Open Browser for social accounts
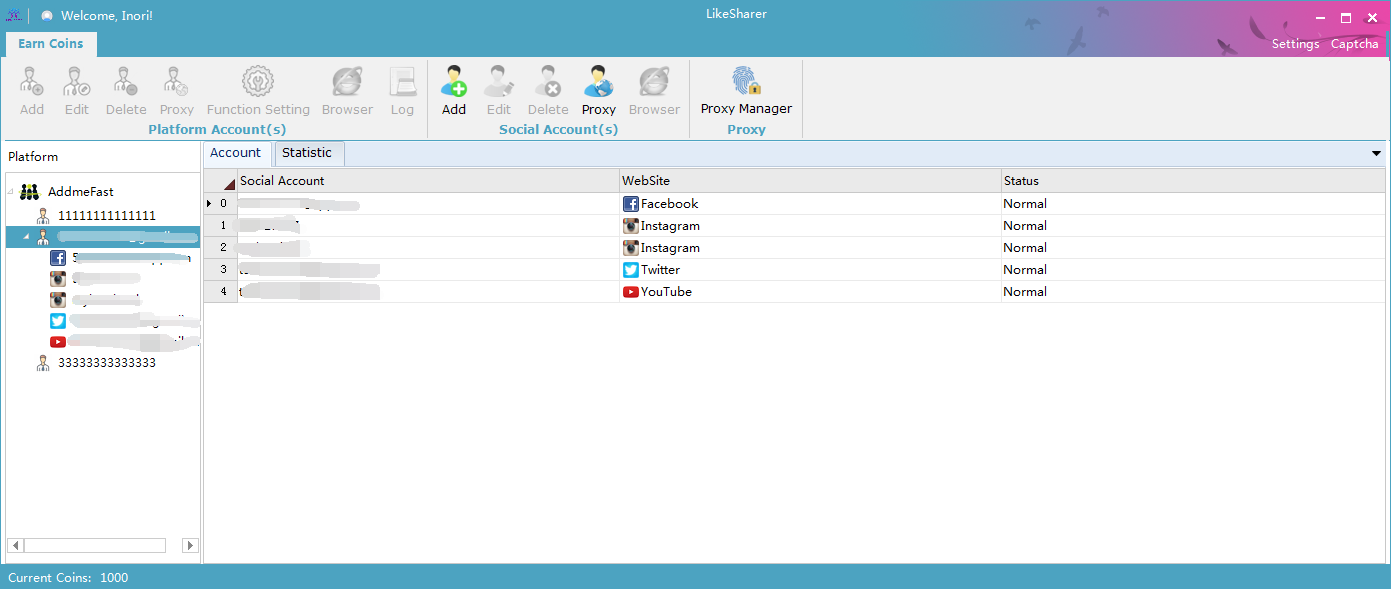 (x=654, y=91)
